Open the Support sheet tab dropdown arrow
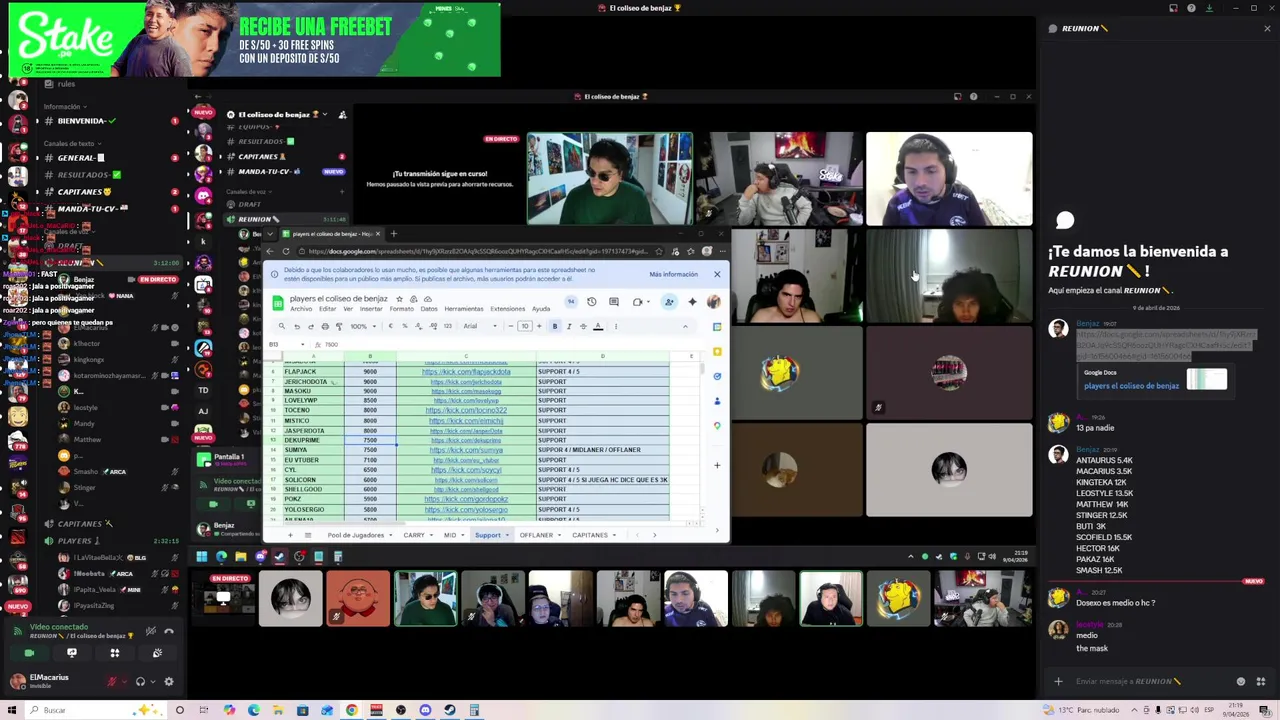This screenshot has height=720, width=1280. (x=507, y=535)
